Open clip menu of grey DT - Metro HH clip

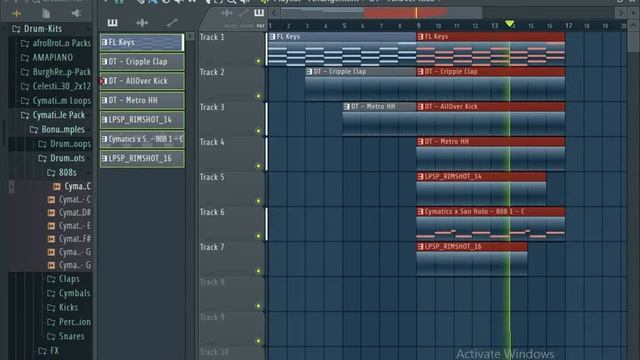[x=347, y=107]
